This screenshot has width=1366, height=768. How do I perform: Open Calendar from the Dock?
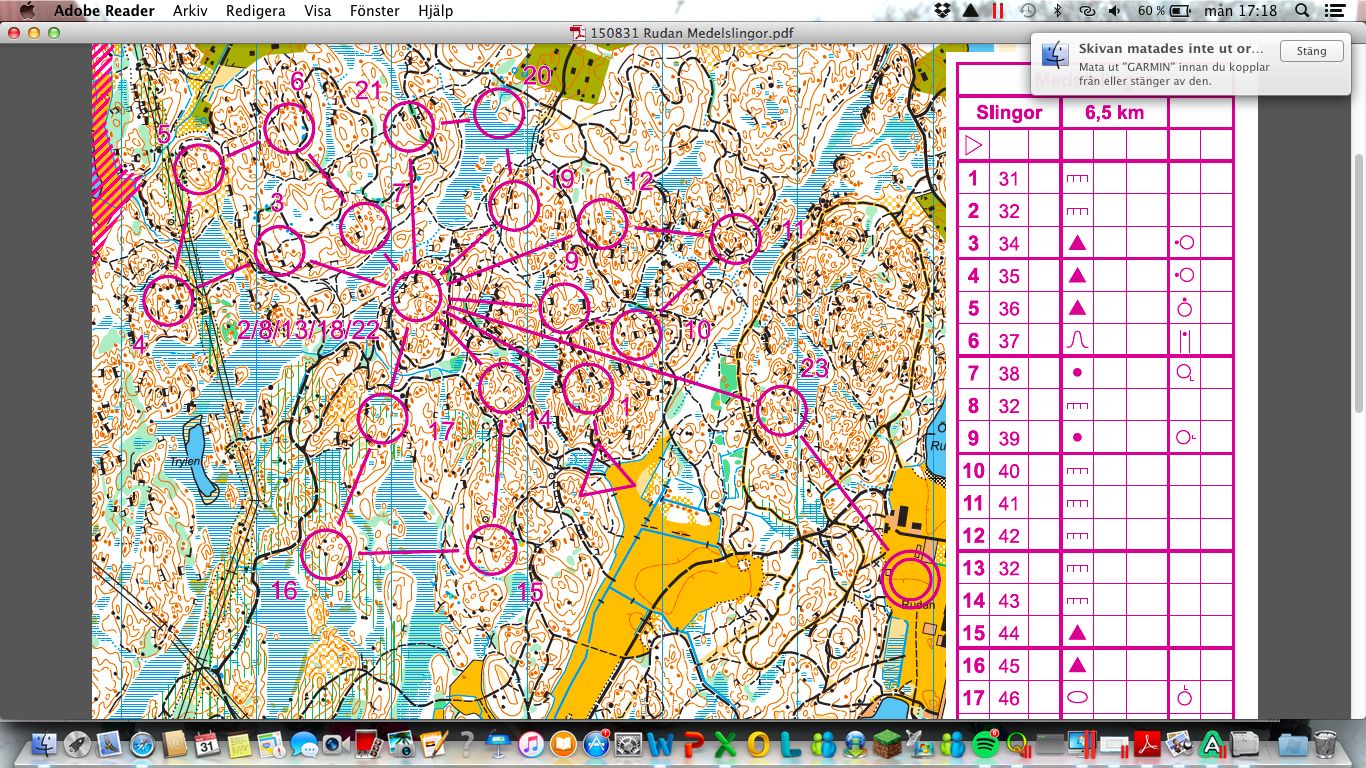[x=207, y=744]
